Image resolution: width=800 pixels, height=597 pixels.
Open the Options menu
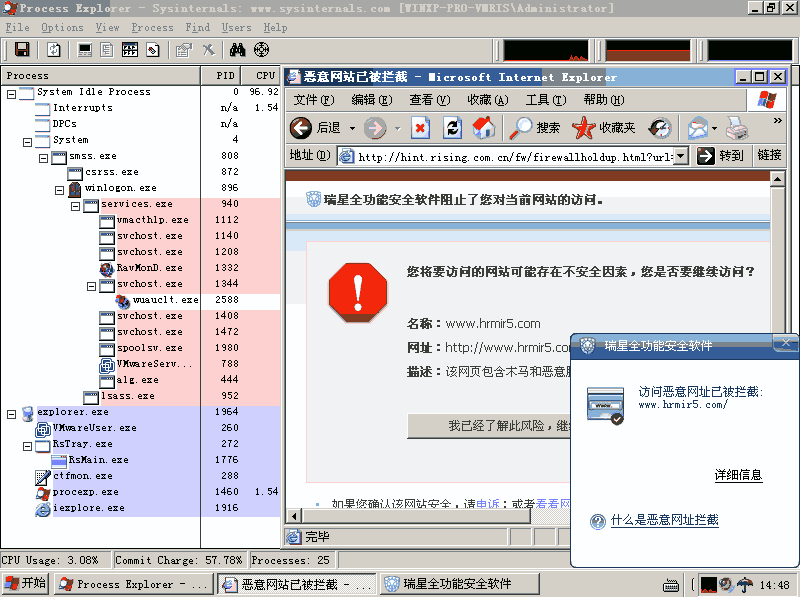[x=62, y=28]
